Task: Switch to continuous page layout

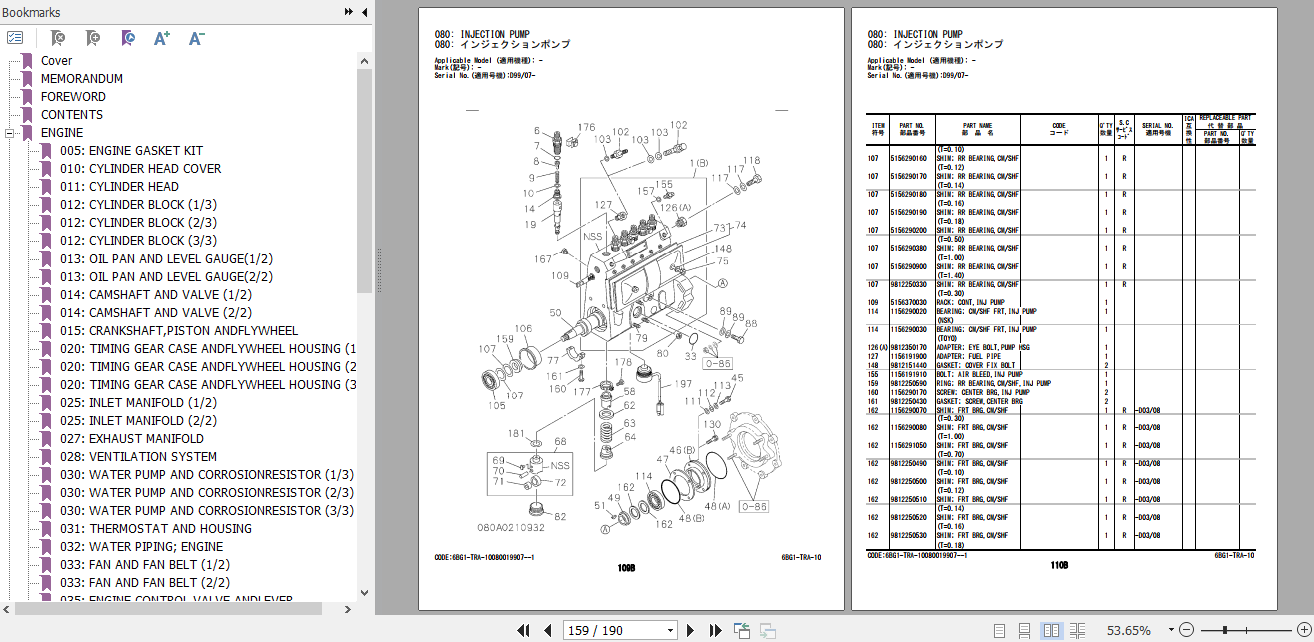Action: coord(1024,630)
